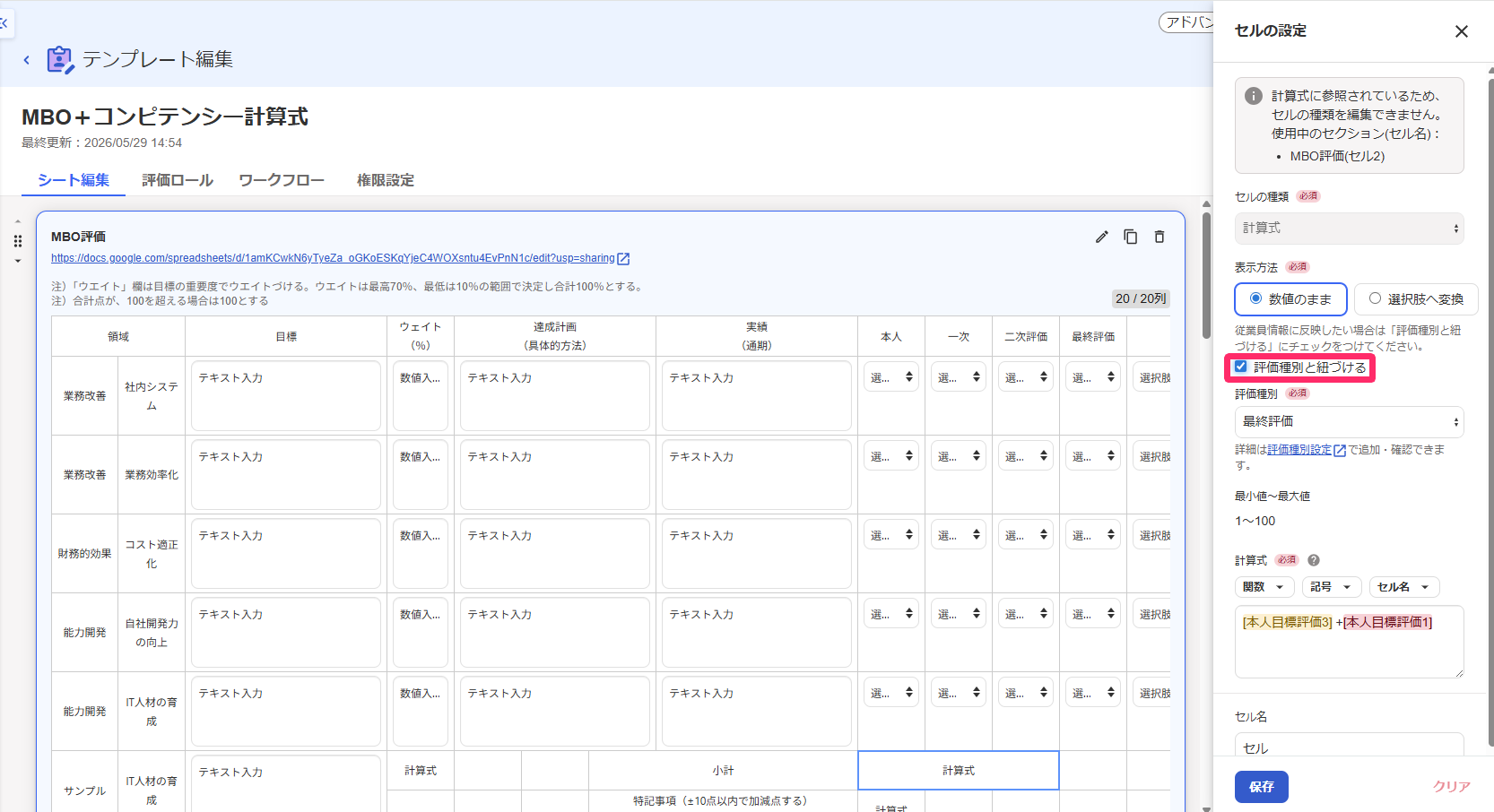Click the 計算式 cell left of 小計
Viewport: 1494px width, 812px height.
click(421, 771)
